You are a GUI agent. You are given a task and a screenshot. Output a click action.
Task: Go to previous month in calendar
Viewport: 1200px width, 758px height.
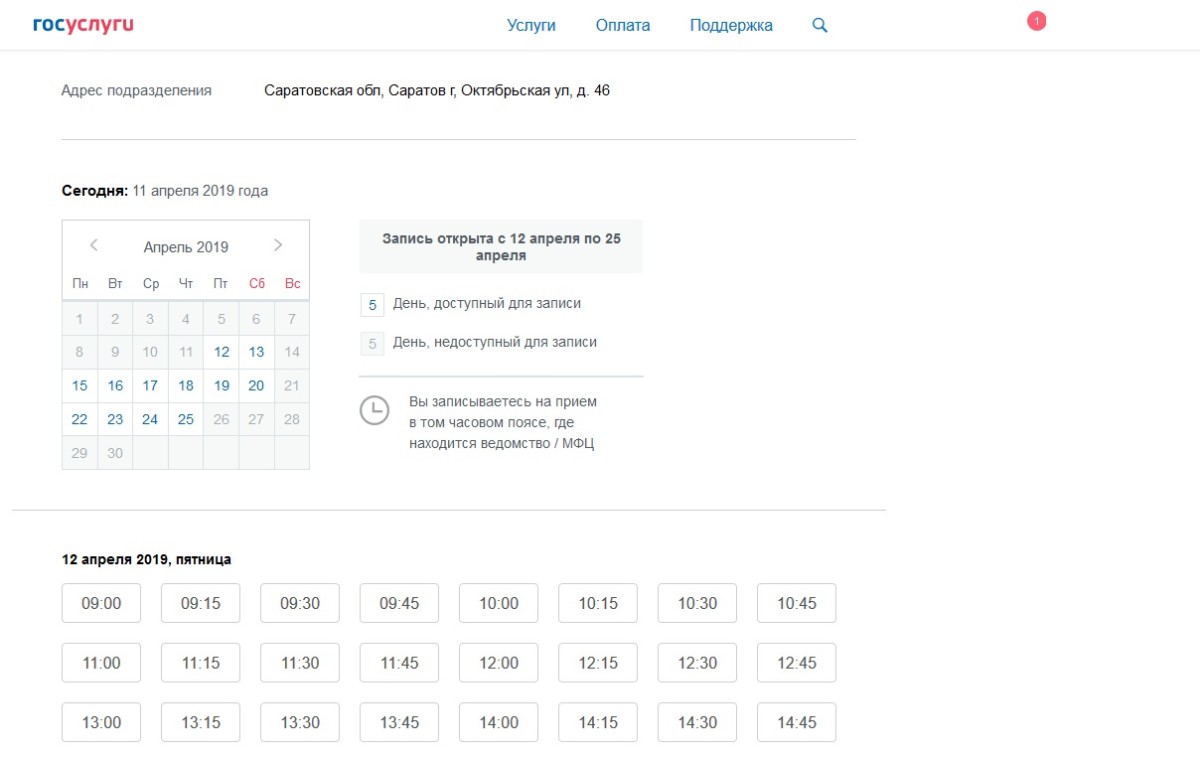click(93, 246)
